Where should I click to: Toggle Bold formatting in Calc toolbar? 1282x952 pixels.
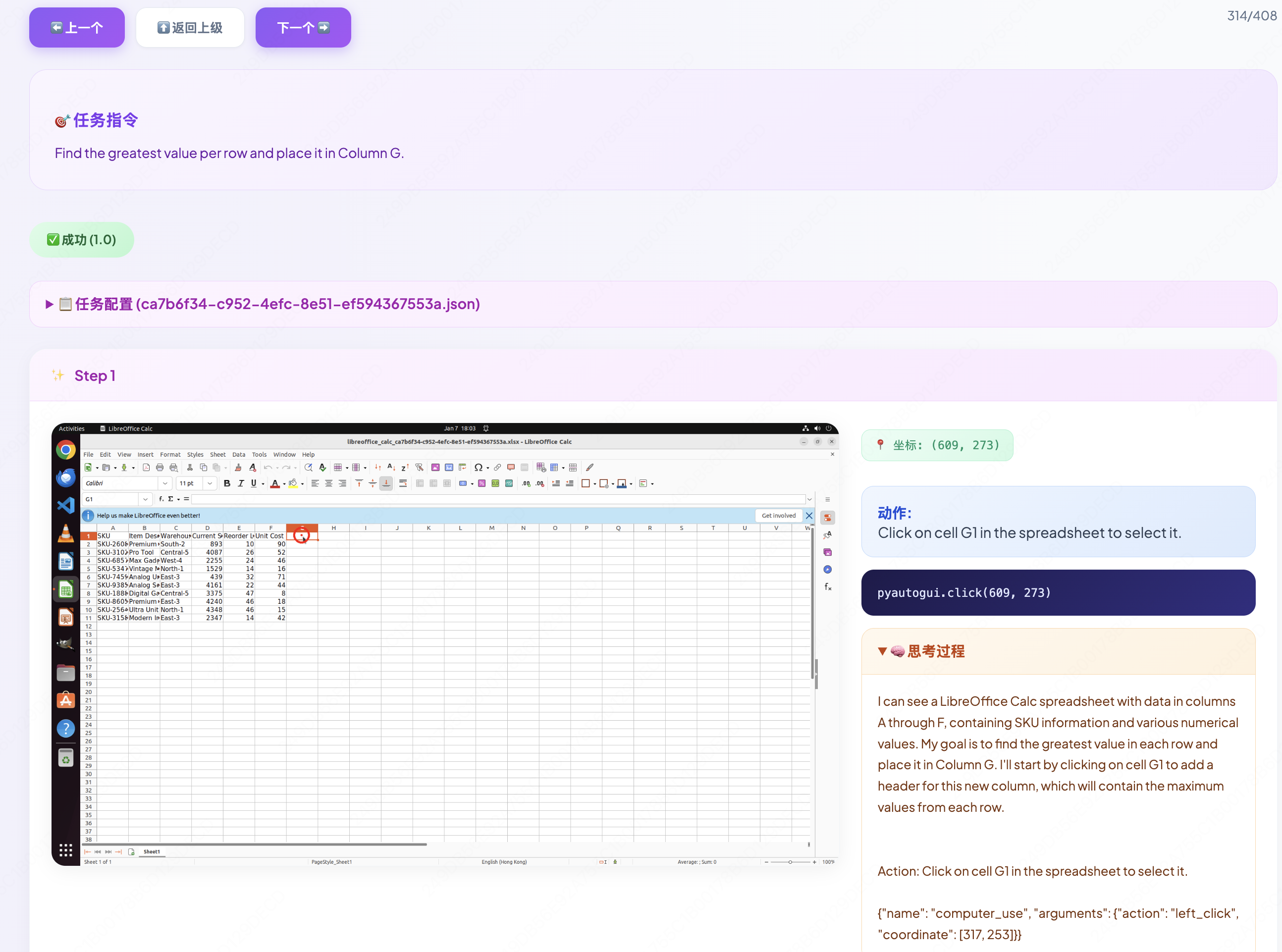(227, 483)
